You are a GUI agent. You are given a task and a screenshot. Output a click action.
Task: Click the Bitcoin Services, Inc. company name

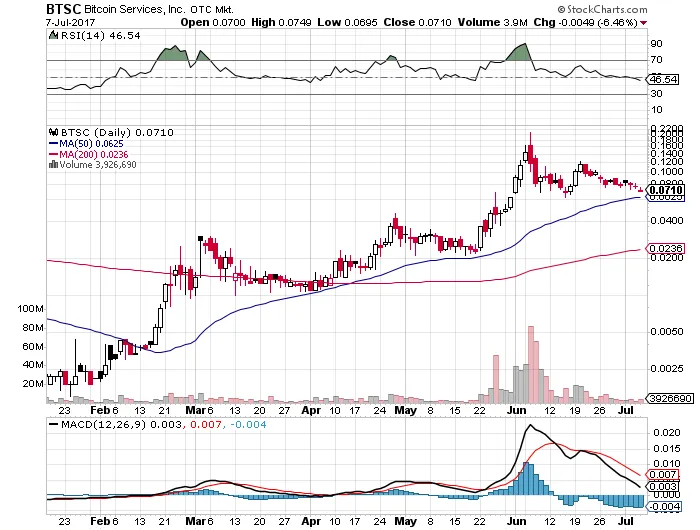pos(136,9)
